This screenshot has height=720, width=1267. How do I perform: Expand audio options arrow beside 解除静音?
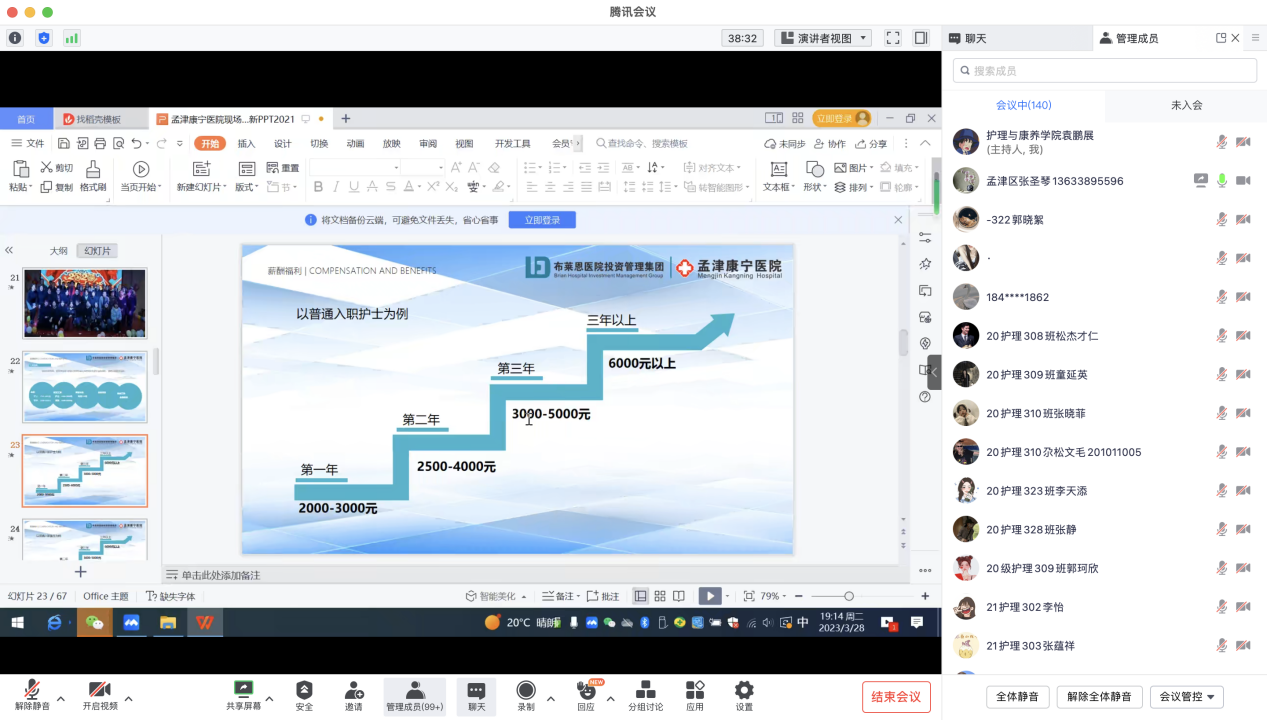(x=61, y=698)
